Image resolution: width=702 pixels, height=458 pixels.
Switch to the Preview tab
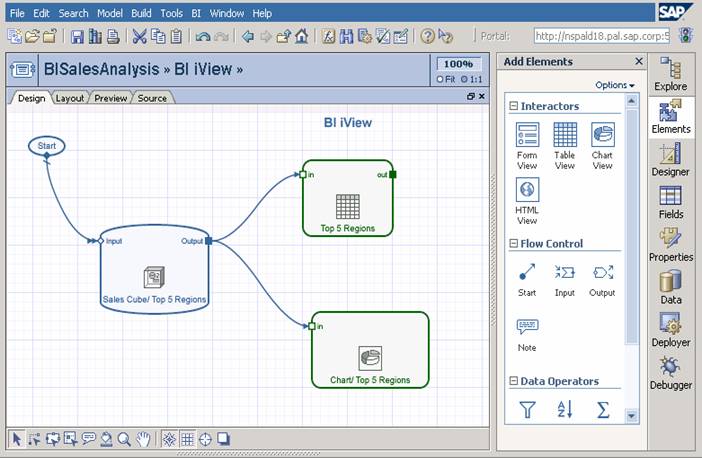click(x=110, y=98)
